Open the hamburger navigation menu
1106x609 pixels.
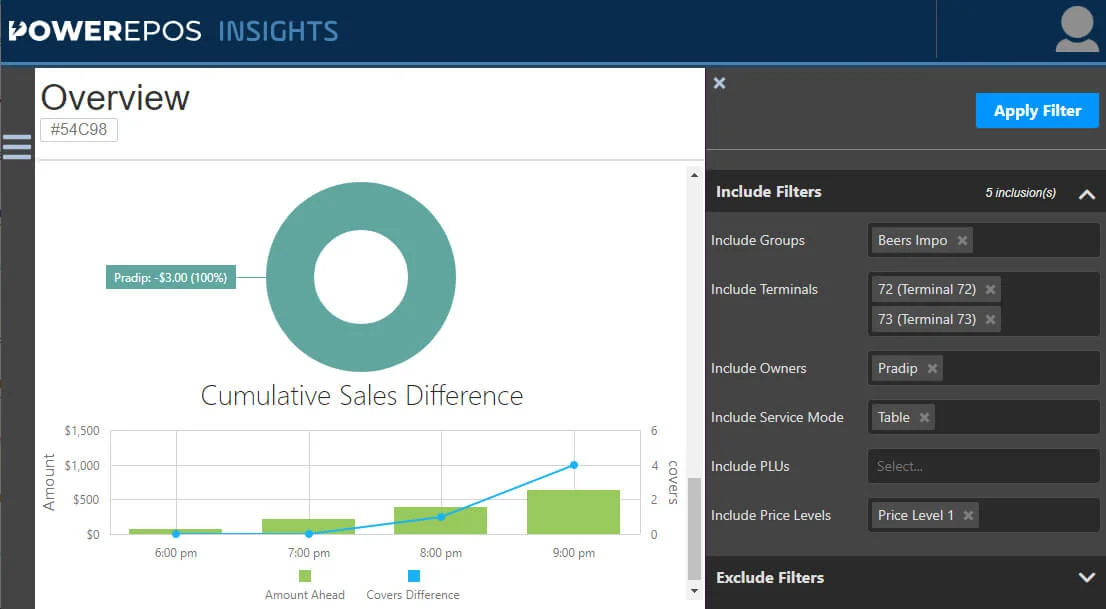(x=17, y=147)
